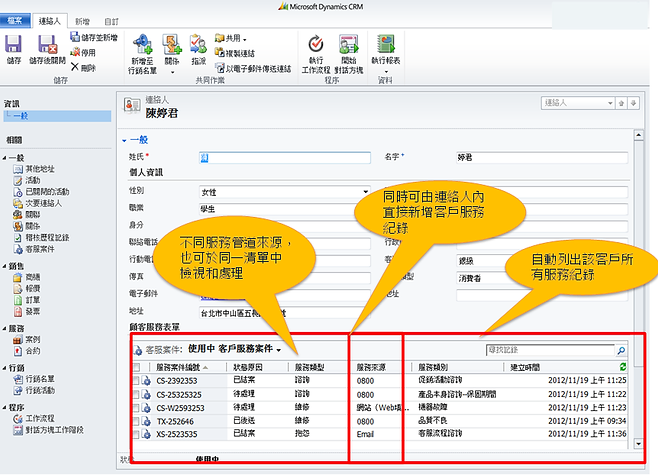
Task: Open 訂單 (Orders) in the sidebar
Action: click(27, 300)
